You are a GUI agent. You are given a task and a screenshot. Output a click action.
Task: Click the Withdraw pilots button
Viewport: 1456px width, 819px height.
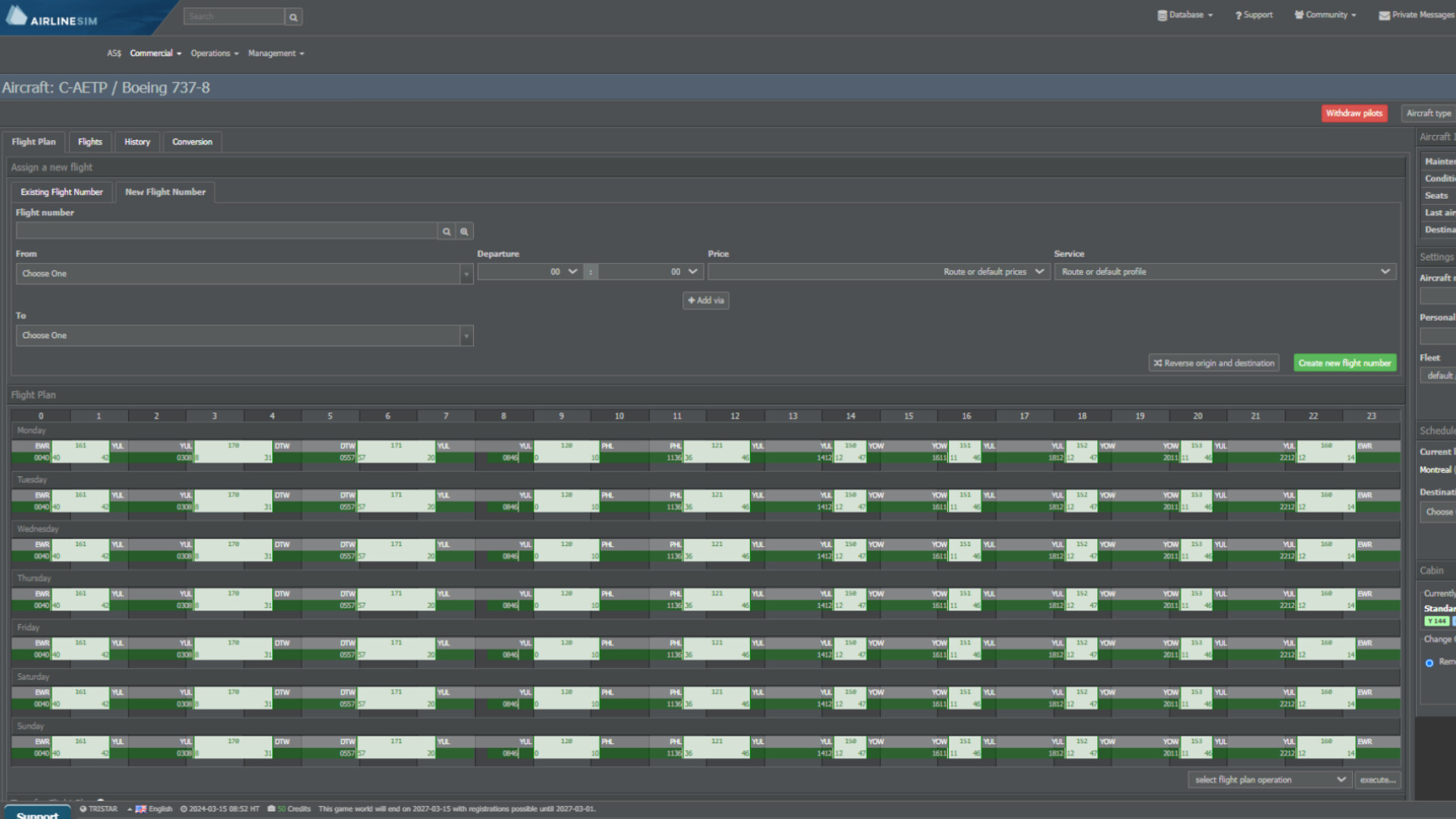(1354, 113)
